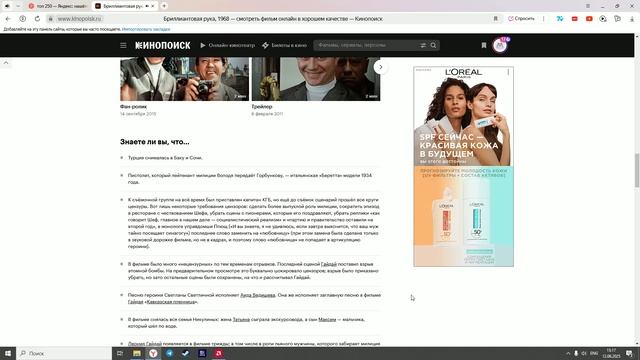Open Task View on the taskbar
Image resolution: width=640 pixels, height=360 pixels.
point(120,353)
